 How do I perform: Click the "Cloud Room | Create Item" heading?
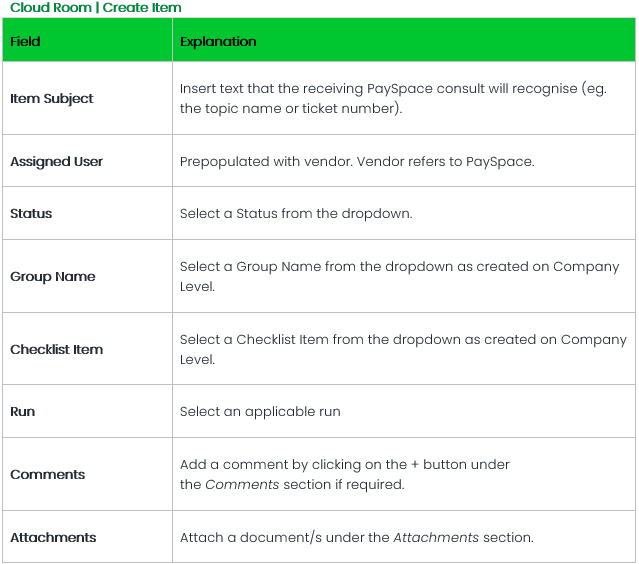(x=96, y=8)
